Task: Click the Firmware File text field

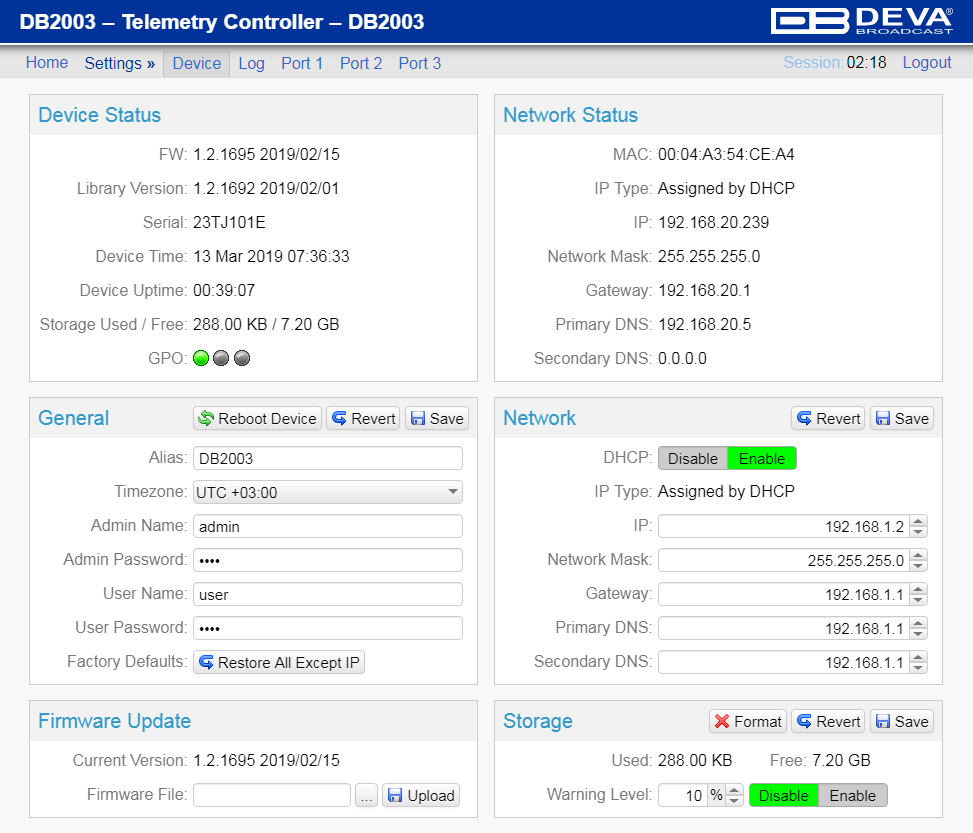Action: point(272,795)
